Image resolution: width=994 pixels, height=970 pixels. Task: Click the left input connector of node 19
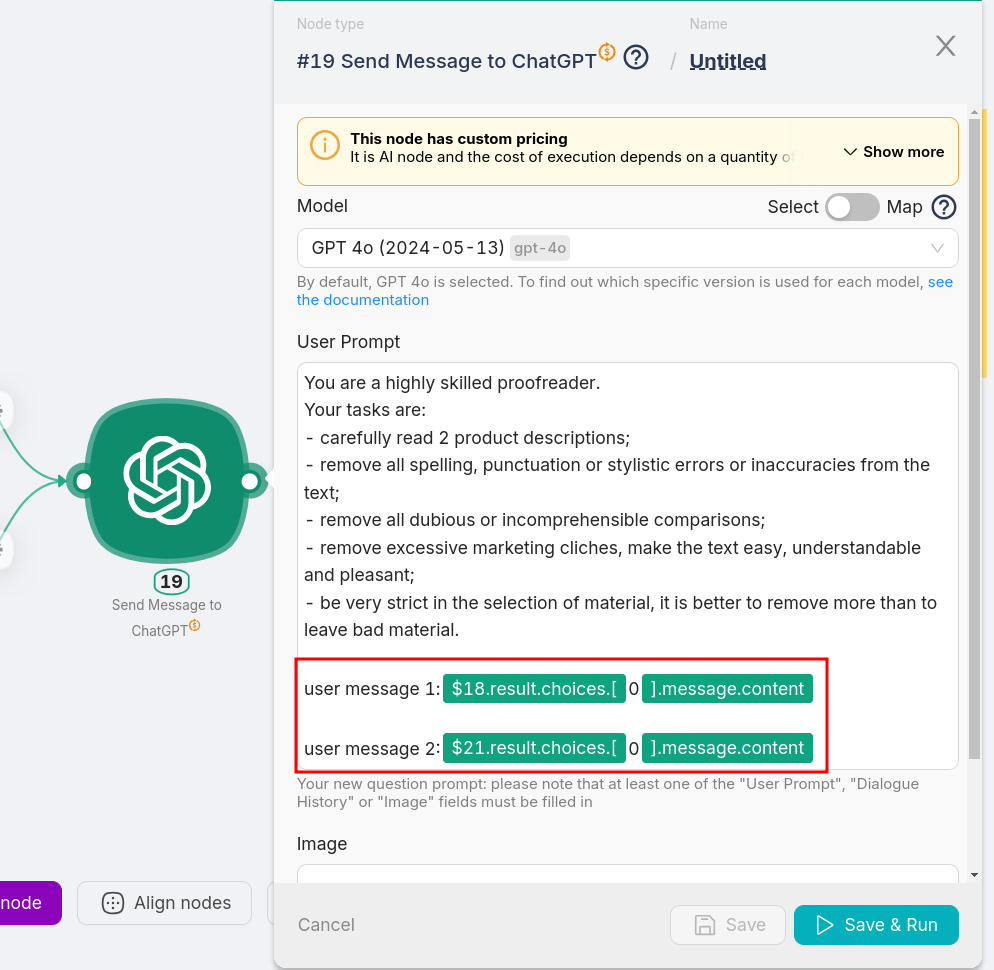(x=83, y=481)
